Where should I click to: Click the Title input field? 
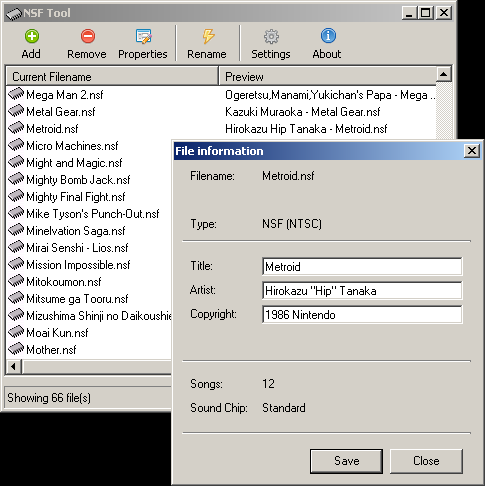tap(362, 266)
